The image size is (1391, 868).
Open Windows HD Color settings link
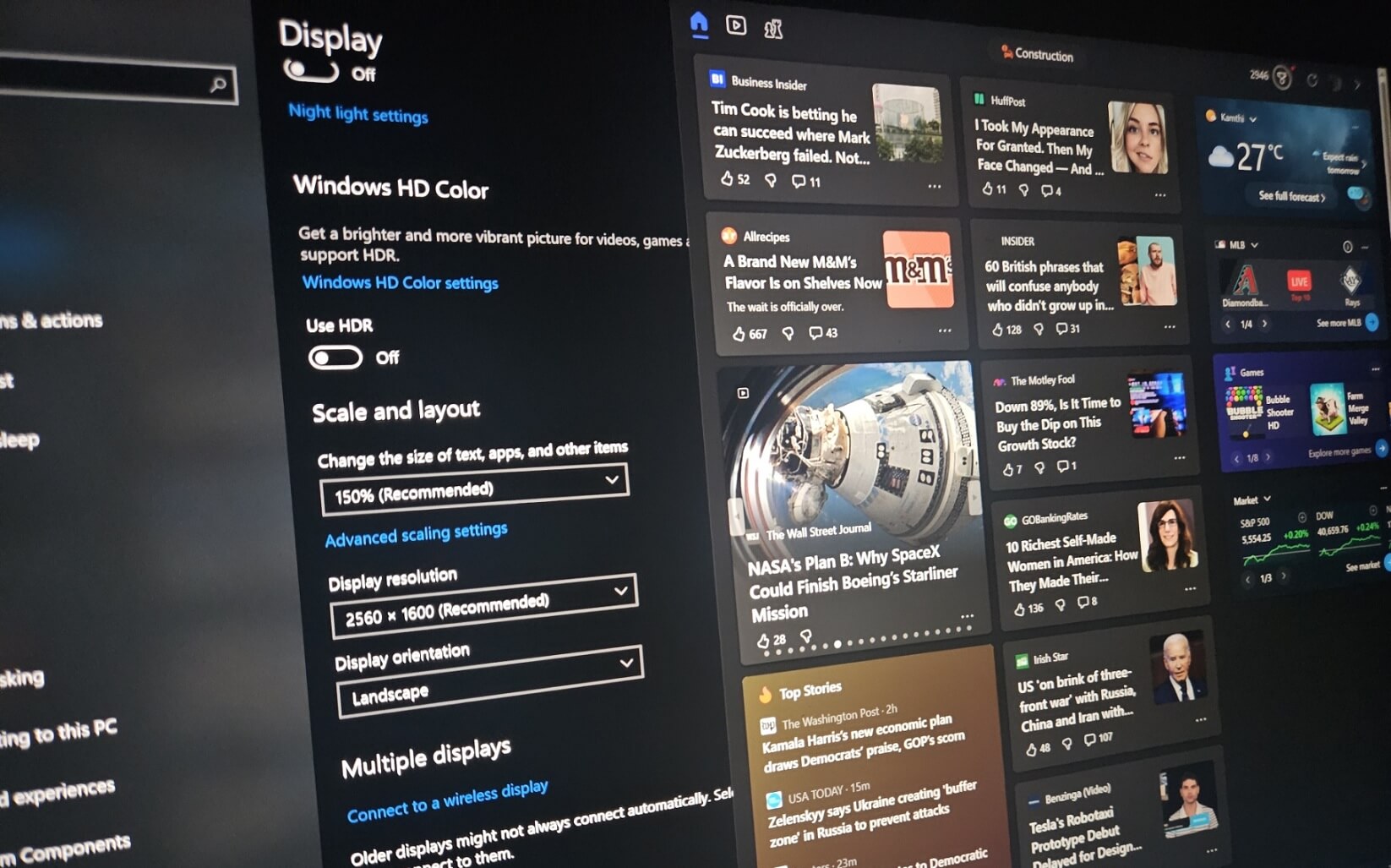click(x=400, y=282)
